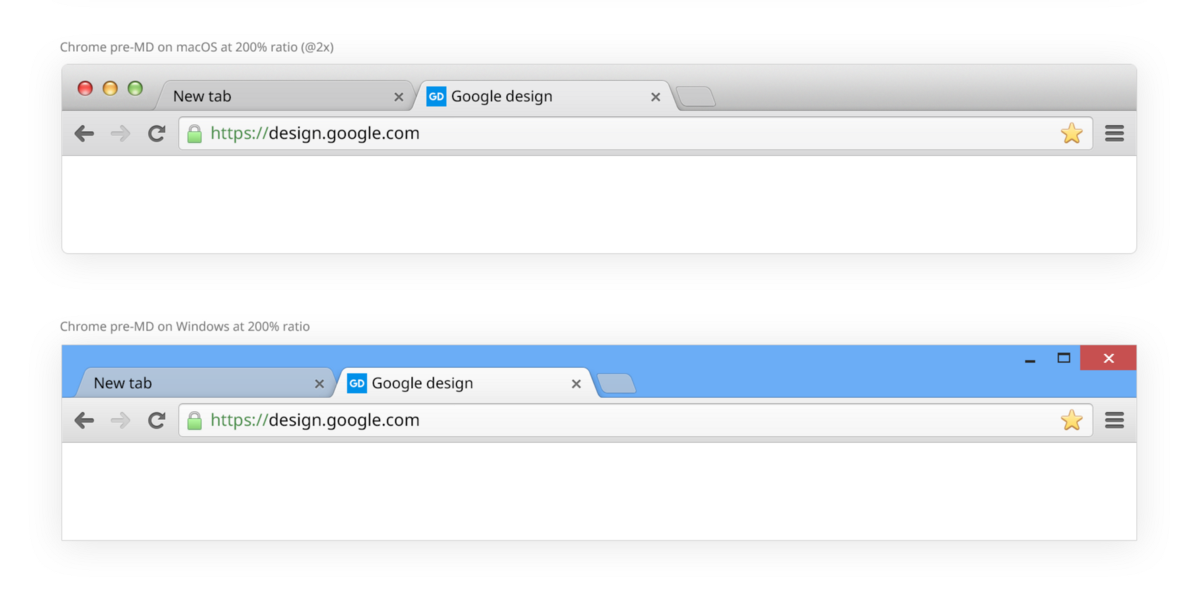Click back arrow in macOS Chrome window
This screenshot has width=1200, height=601.
point(84,134)
